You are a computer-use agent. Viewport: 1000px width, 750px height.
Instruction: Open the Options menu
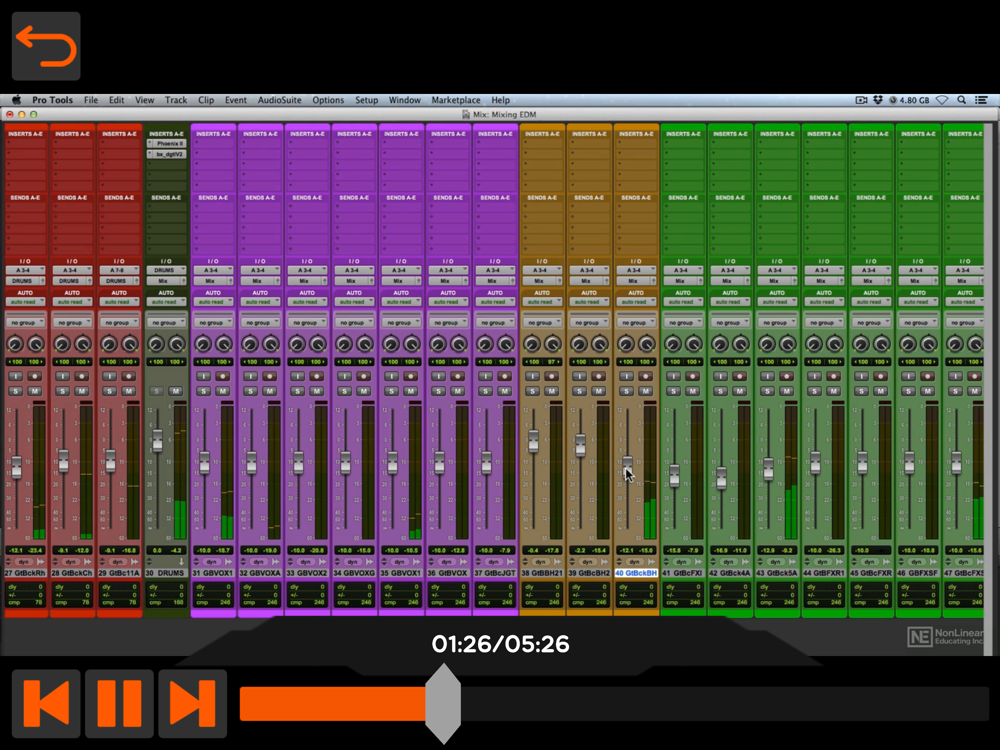(x=328, y=99)
